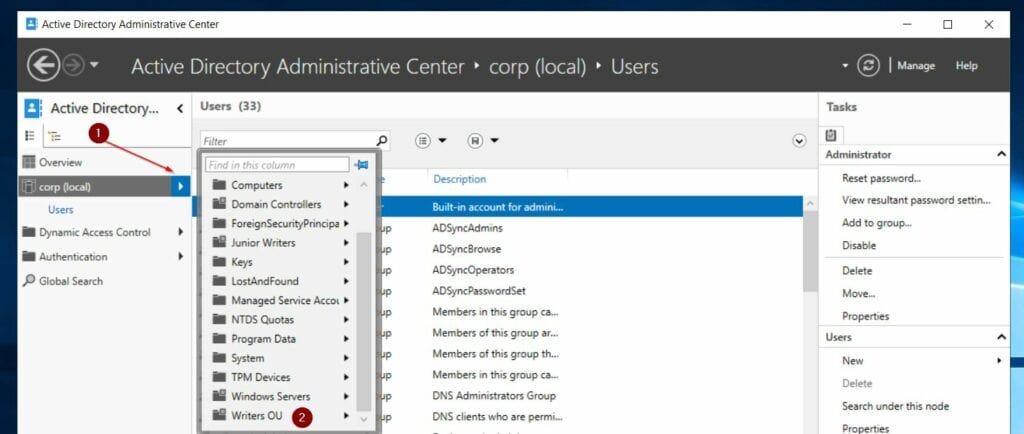The image size is (1024, 434).
Task: Click the refresh icon in header
Action: point(868,65)
